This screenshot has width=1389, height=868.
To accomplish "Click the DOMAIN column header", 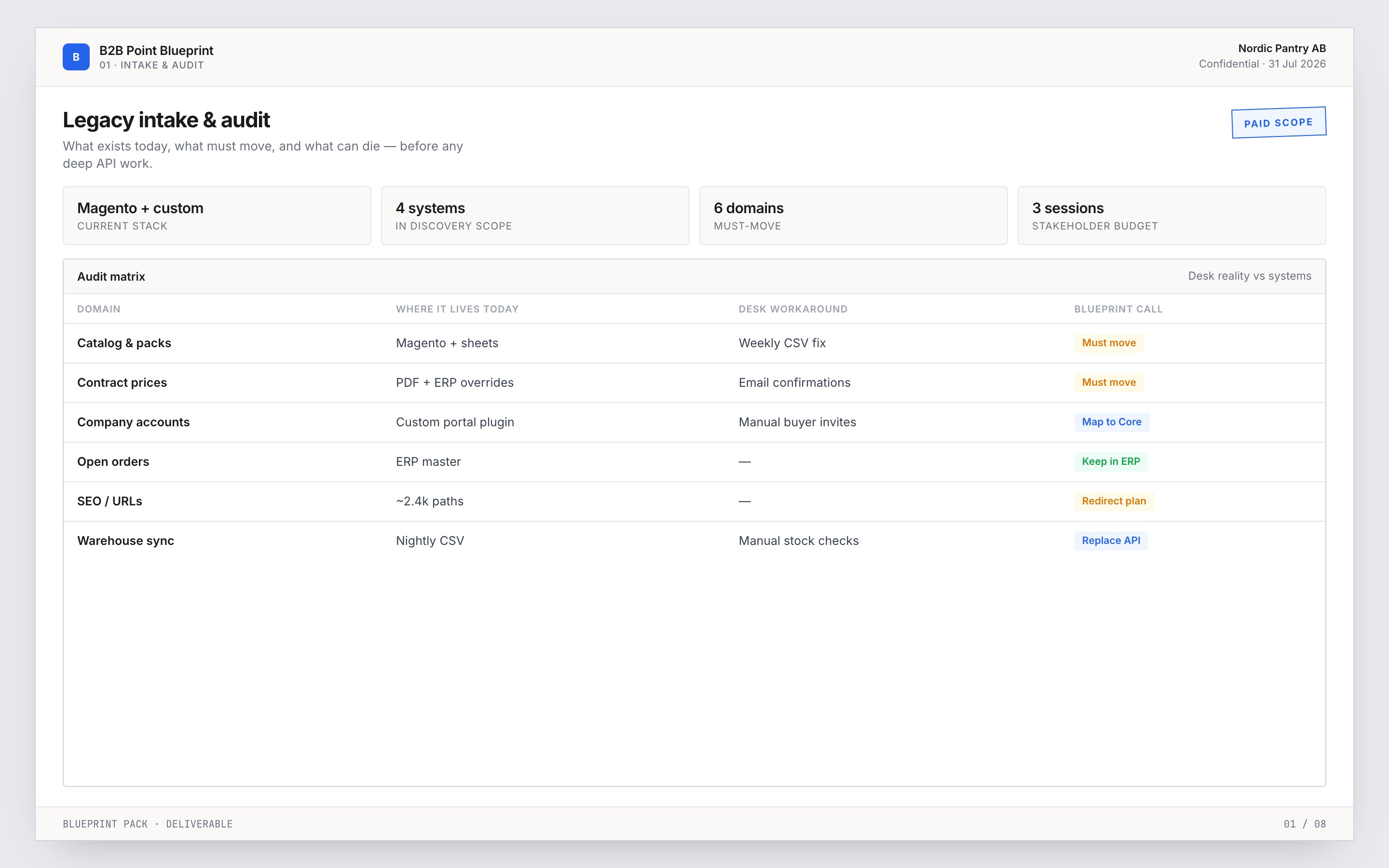I will (99, 309).
